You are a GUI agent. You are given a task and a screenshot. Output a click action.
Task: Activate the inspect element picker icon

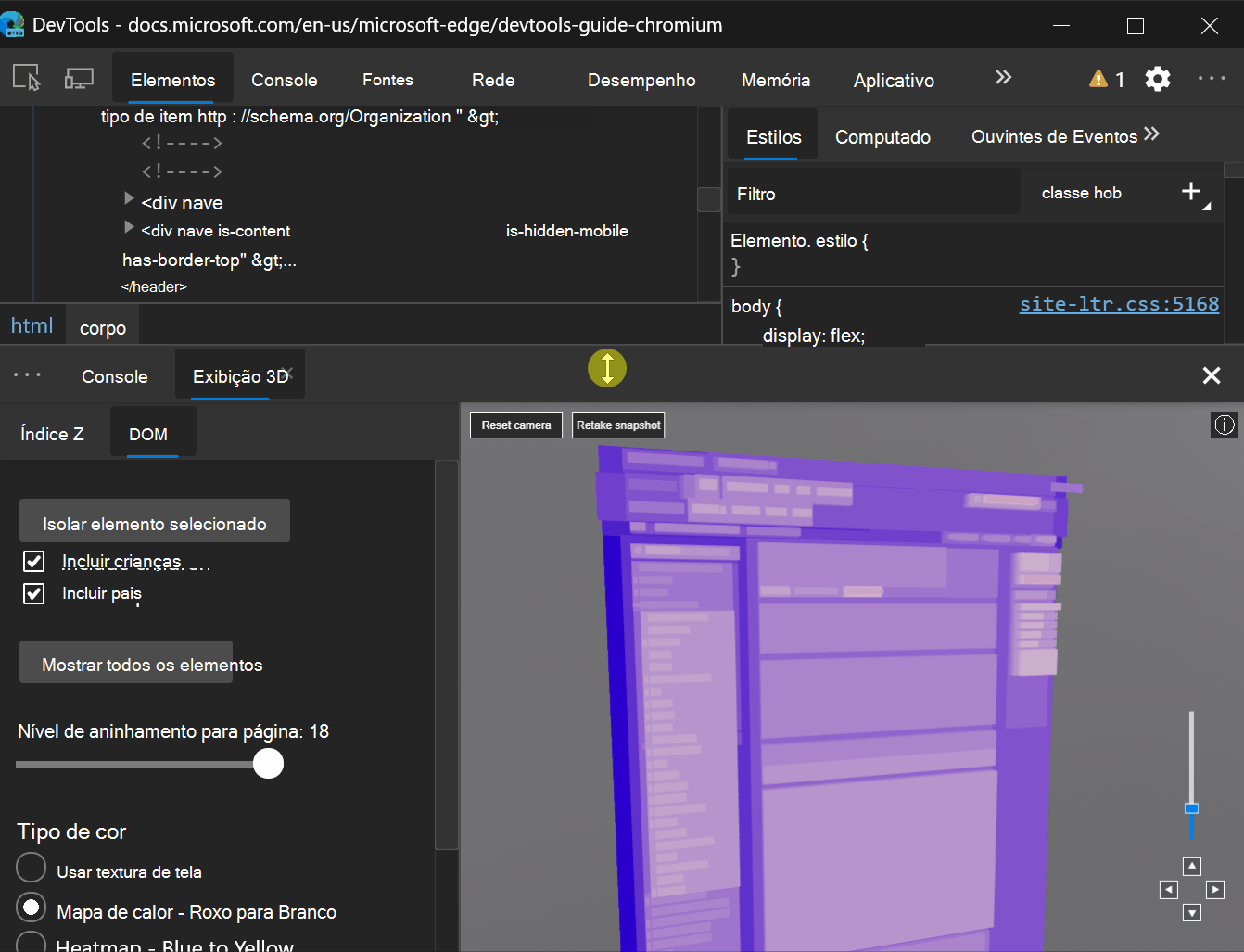point(27,78)
